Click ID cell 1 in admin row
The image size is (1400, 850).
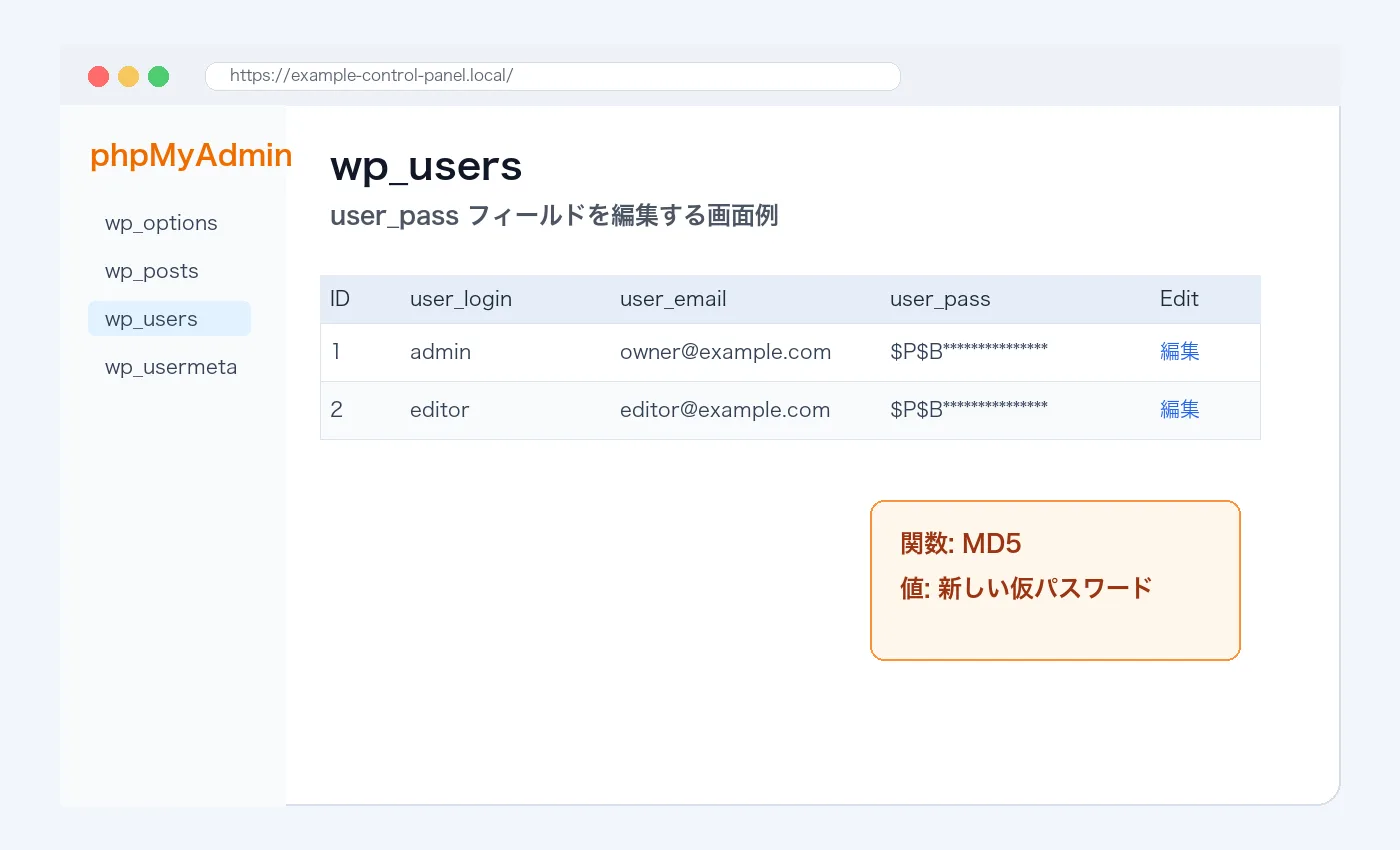tap(336, 352)
